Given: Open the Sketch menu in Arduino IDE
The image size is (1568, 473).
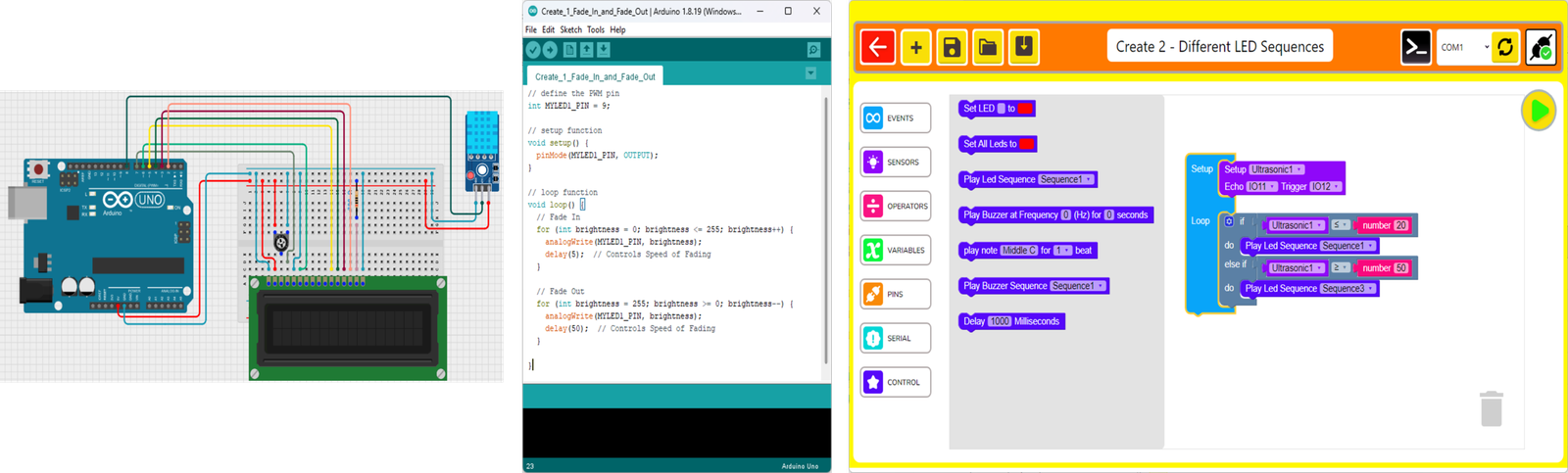Looking at the screenshot, I should (570, 30).
